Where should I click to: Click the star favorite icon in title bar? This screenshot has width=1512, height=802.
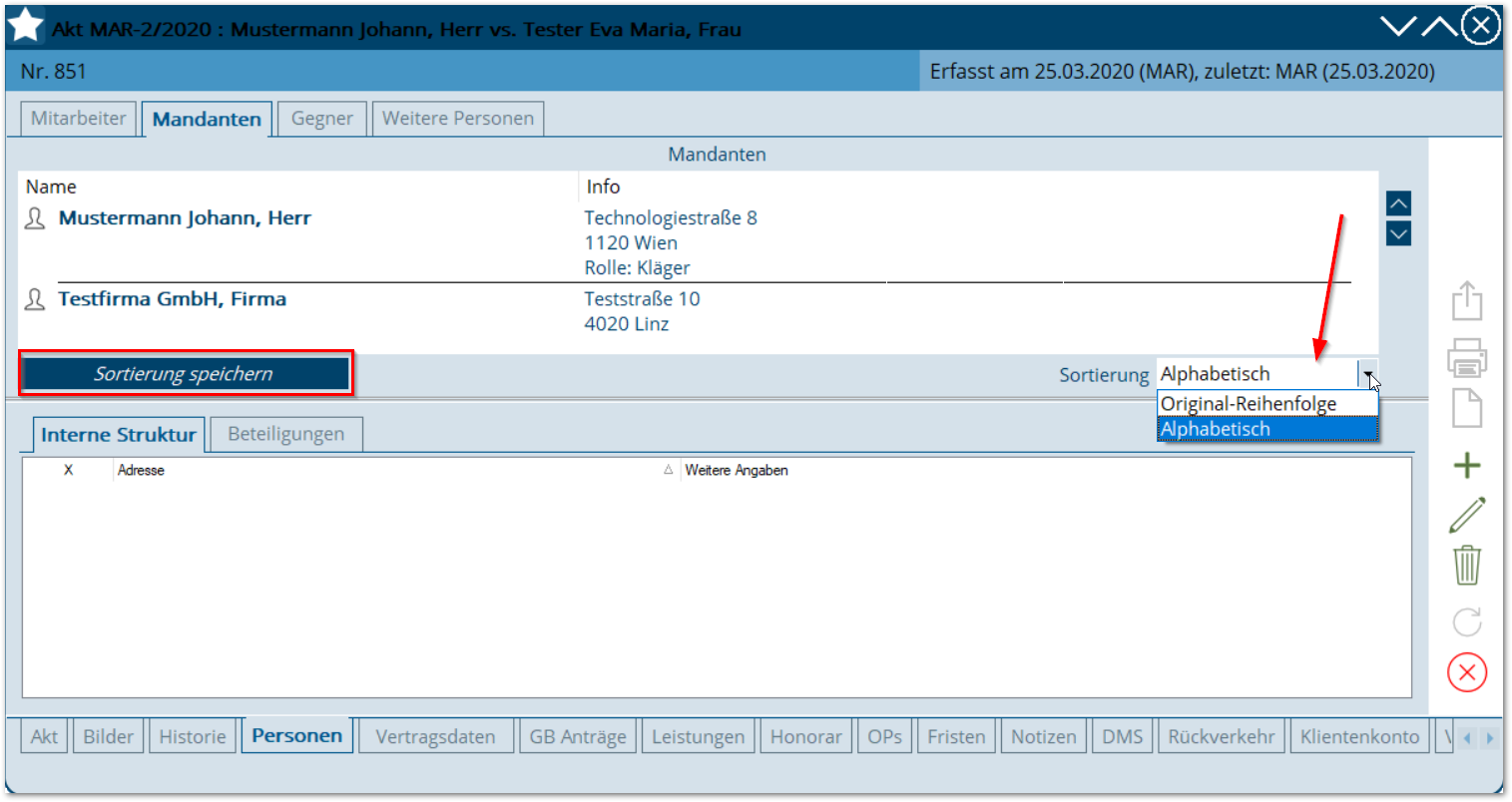point(25,25)
